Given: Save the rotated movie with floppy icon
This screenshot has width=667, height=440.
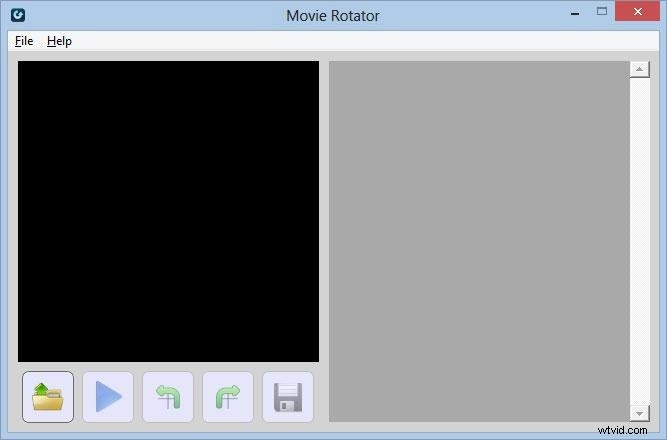Looking at the screenshot, I should click(288, 397).
